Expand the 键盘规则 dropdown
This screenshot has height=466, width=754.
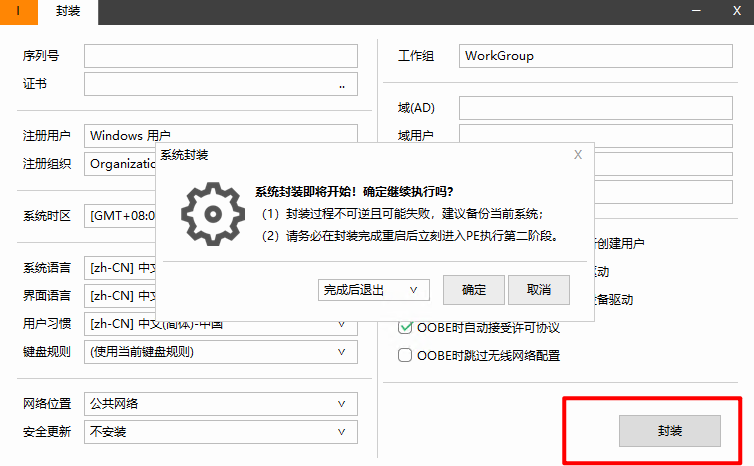[220, 352]
